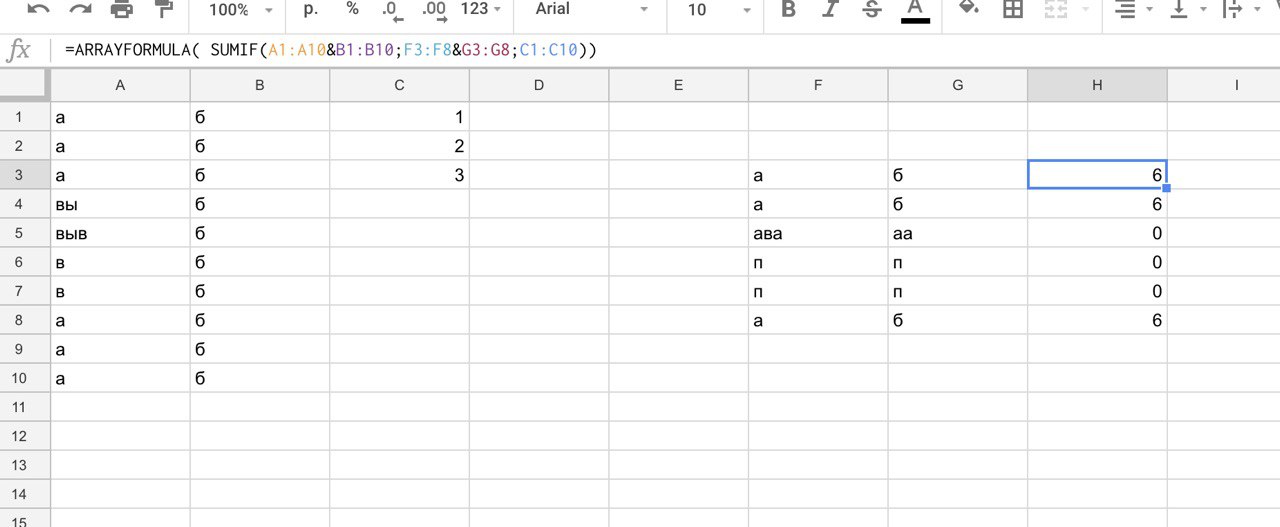Select cell B10 containing б

click(260, 378)
